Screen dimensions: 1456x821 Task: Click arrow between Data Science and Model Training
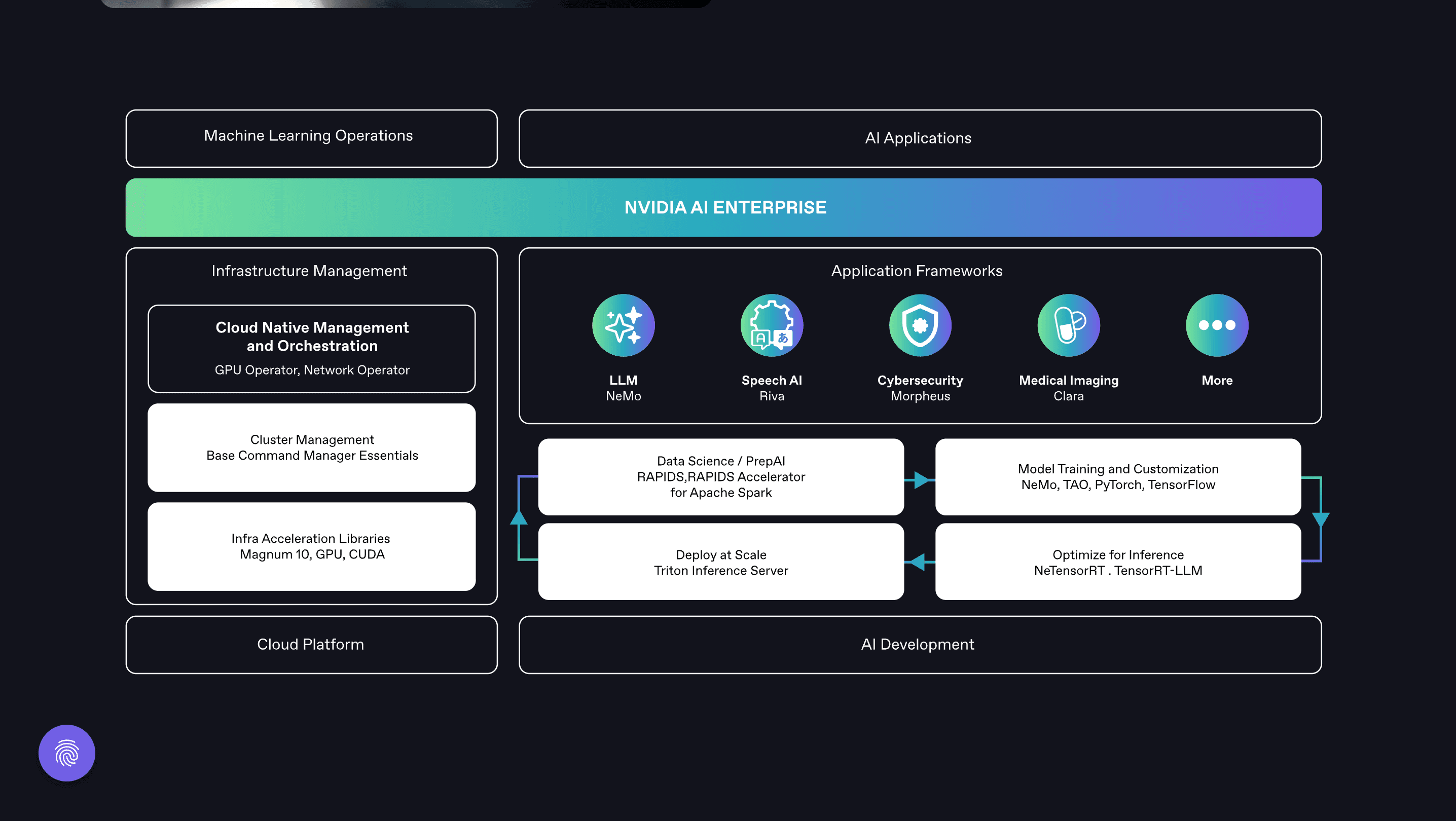[x=920, y=480]
